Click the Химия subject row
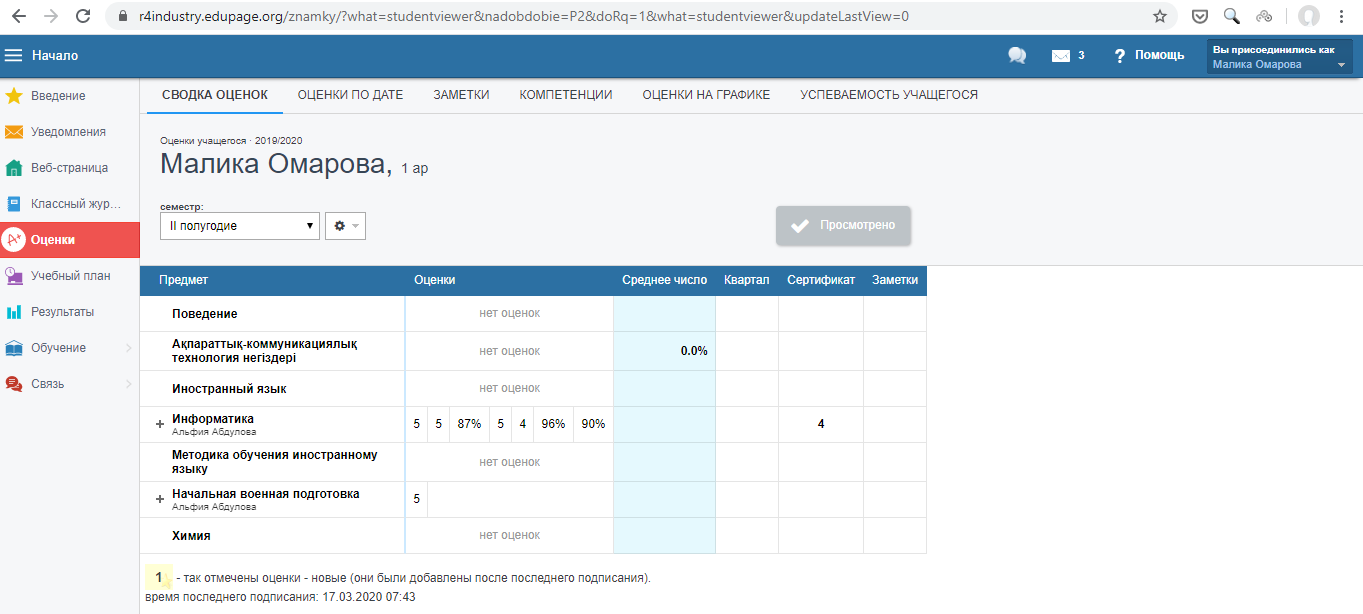 click(x=533, y=535)
